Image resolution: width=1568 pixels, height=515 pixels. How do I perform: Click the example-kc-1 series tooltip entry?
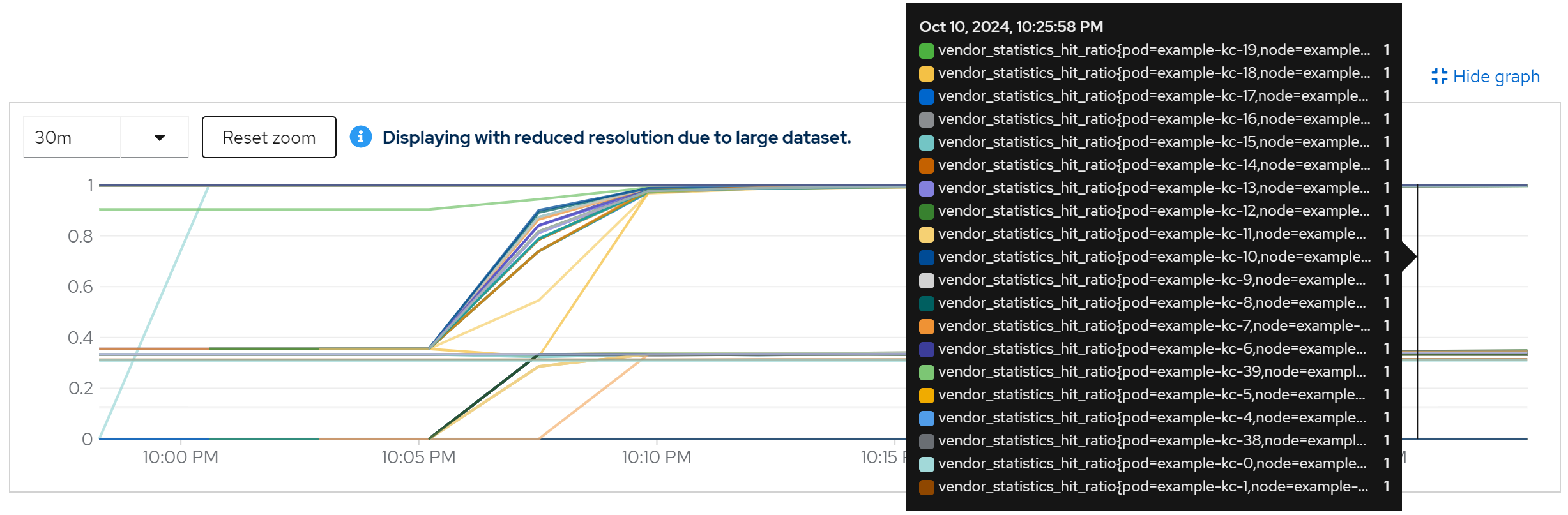tap(1152, 486)
